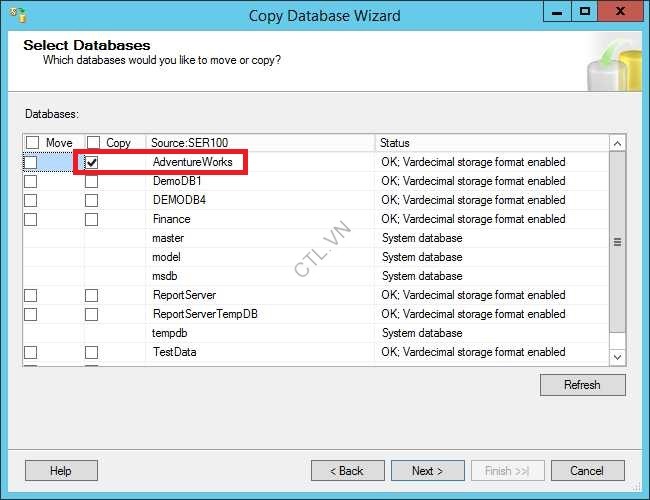Tick the Move checkbox for Finance
This screenshot has width=650, height=500.
click(x=31, y=219)
